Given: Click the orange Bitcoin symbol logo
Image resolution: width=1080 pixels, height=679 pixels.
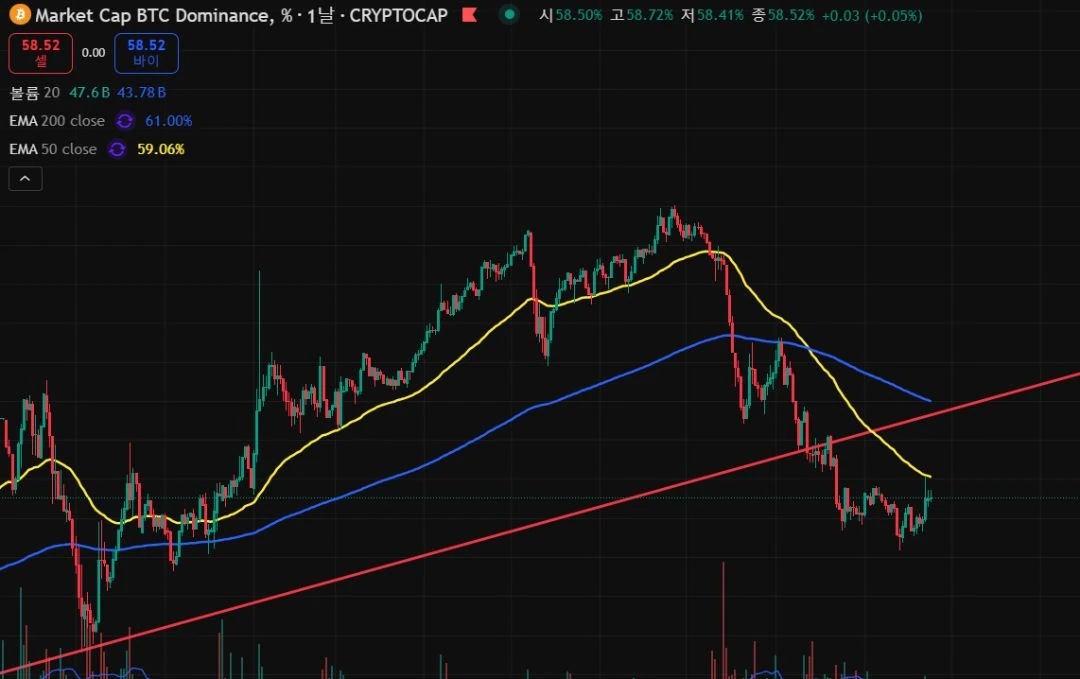Looking at the screenshot, I should click(x=20, y=14).
